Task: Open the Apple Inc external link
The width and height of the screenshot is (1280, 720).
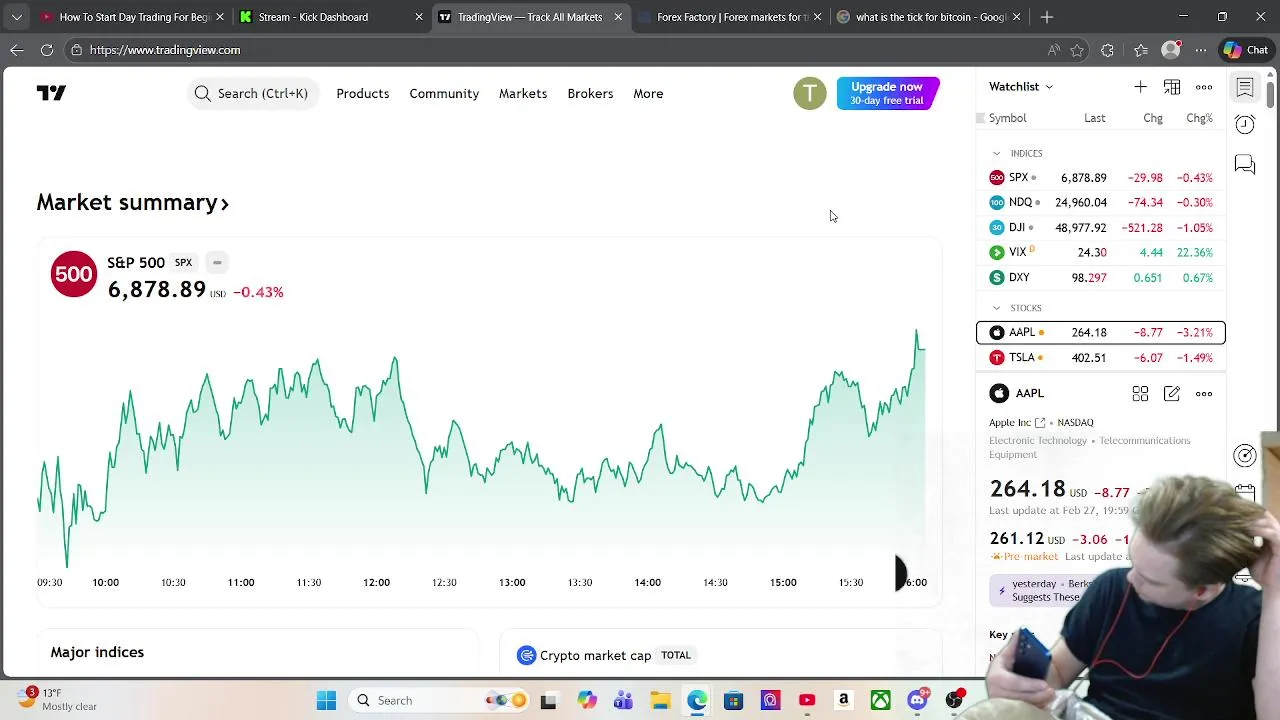Action: 1040,423
